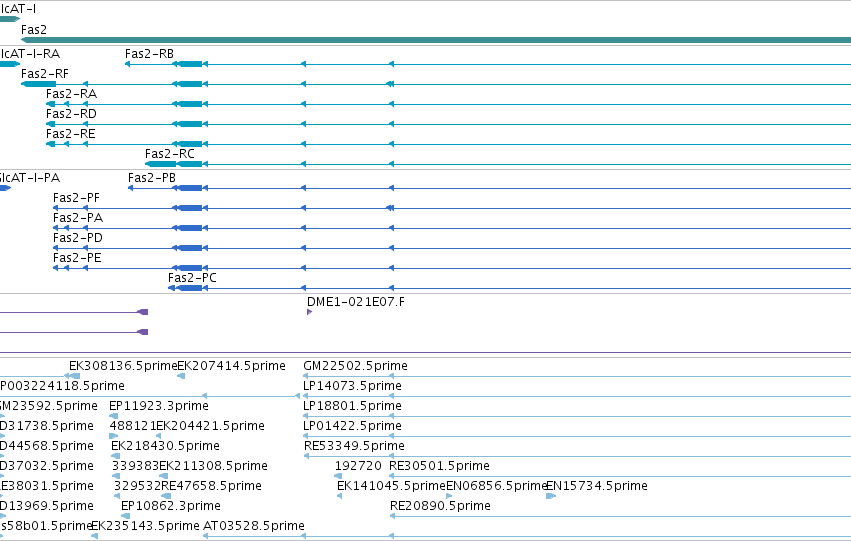Image resolution: width=851 pixels, height=541 pixels.
Task: Select the EK141045.5prime EST label
Action: tap(391, 487)
